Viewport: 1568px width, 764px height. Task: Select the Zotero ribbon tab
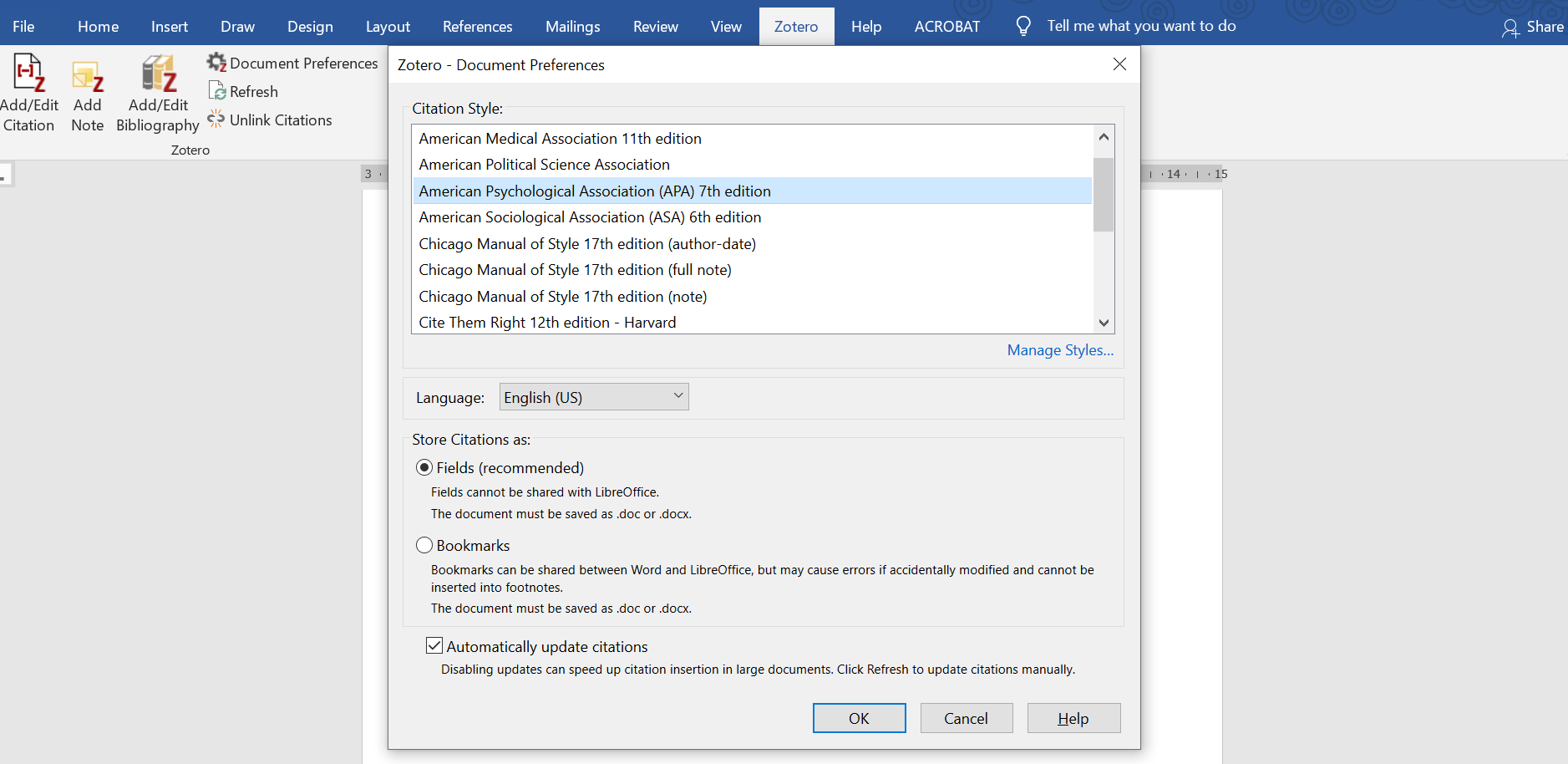796,26
